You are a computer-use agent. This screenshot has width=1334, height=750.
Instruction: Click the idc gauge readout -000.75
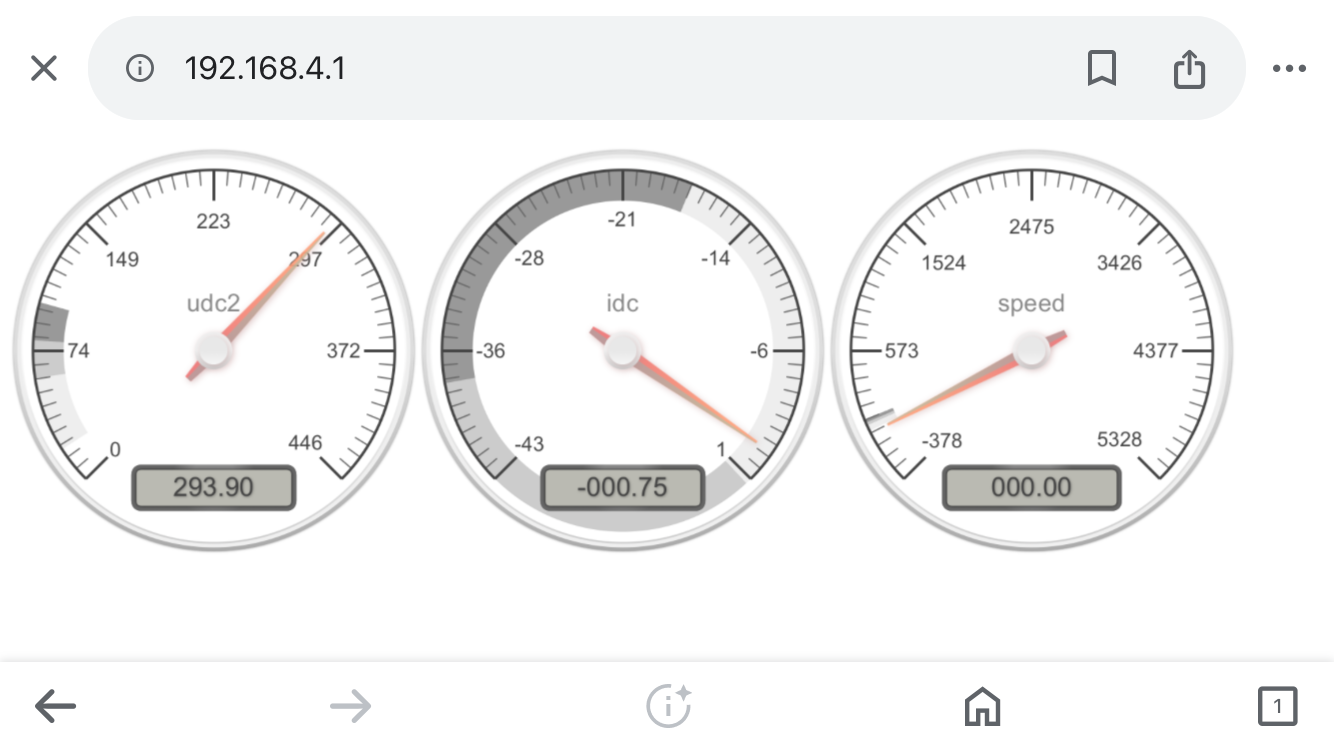(622, 488)
